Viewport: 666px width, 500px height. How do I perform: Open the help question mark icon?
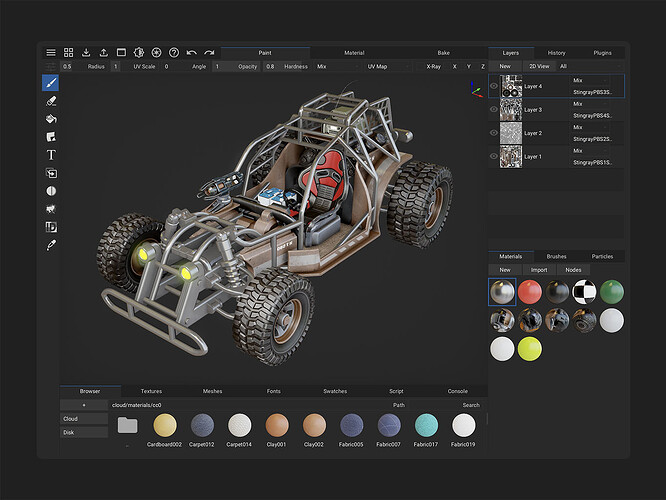pos(174,53)
